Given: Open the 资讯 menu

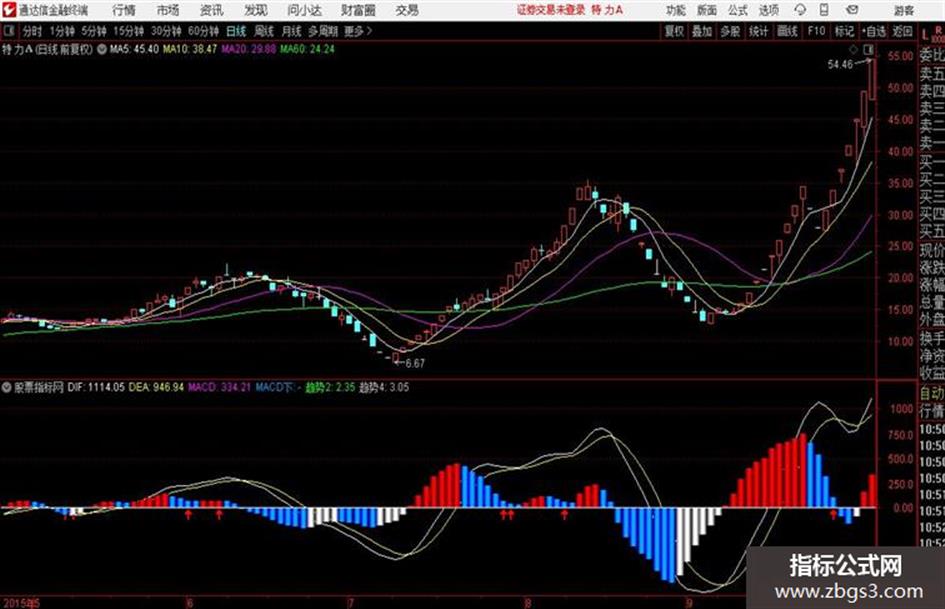Looking at the screenshot, I should pos(211,10).
